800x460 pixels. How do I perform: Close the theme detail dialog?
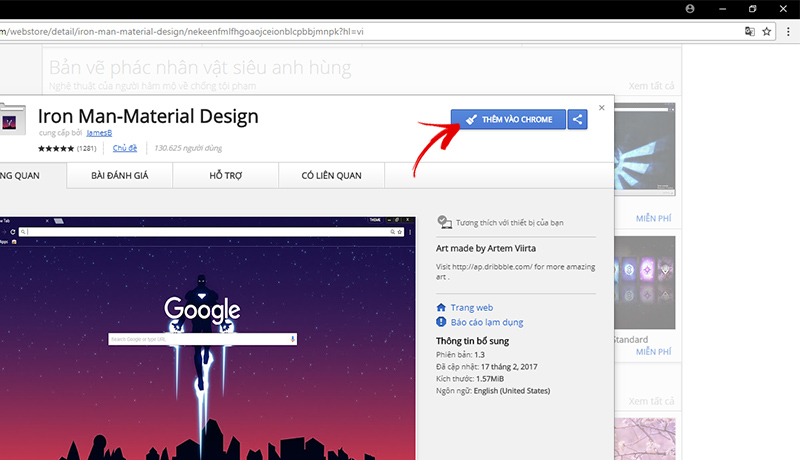602,108
